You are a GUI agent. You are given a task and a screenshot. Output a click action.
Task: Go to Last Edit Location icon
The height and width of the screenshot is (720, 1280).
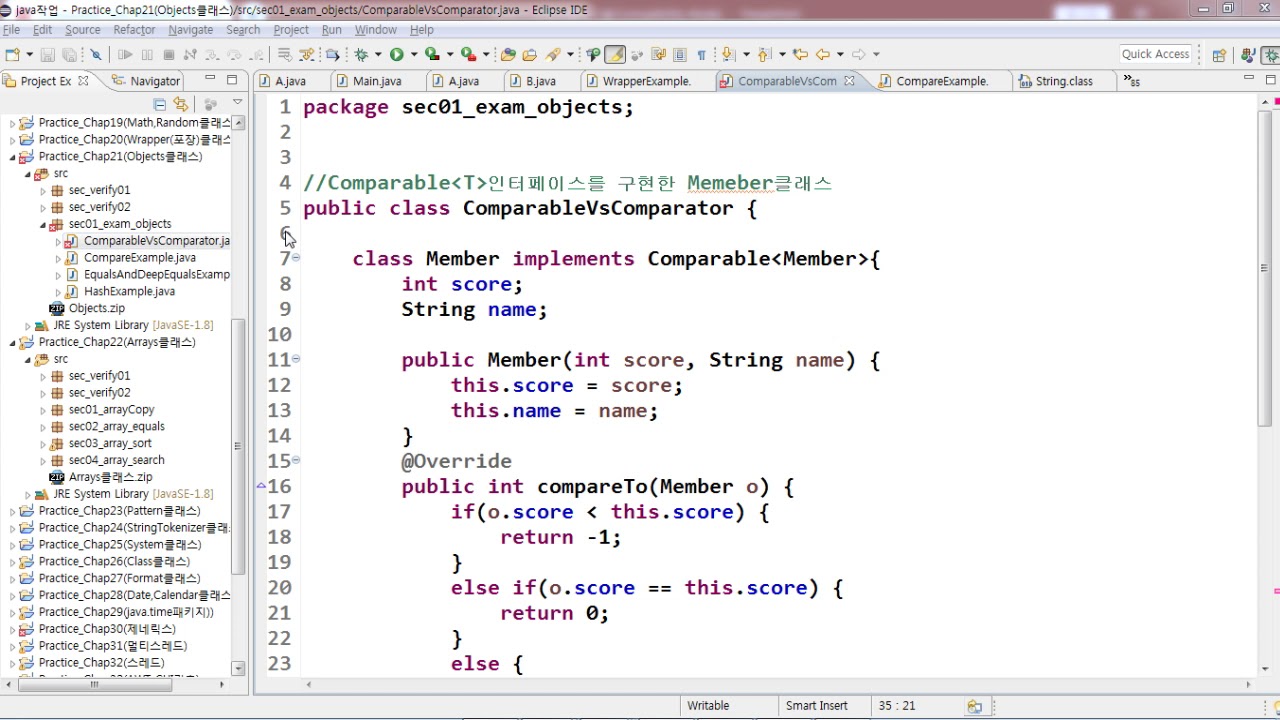click(800, 55)
